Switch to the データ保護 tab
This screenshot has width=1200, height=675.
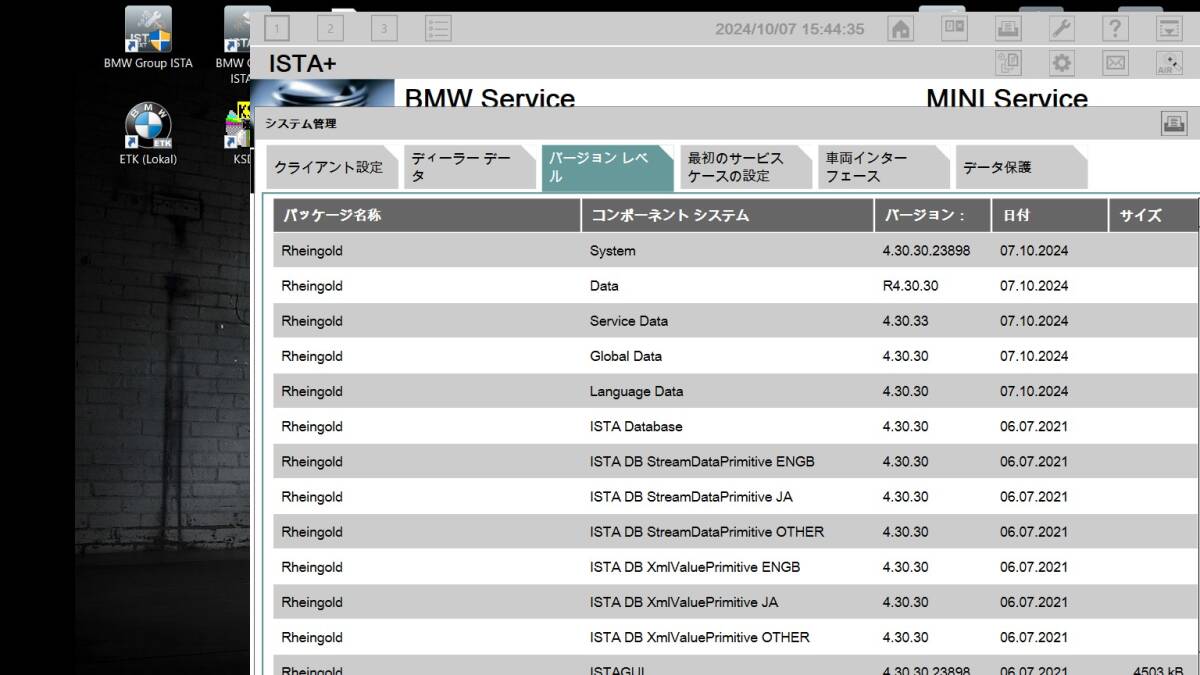click(x=1020, y=167)
